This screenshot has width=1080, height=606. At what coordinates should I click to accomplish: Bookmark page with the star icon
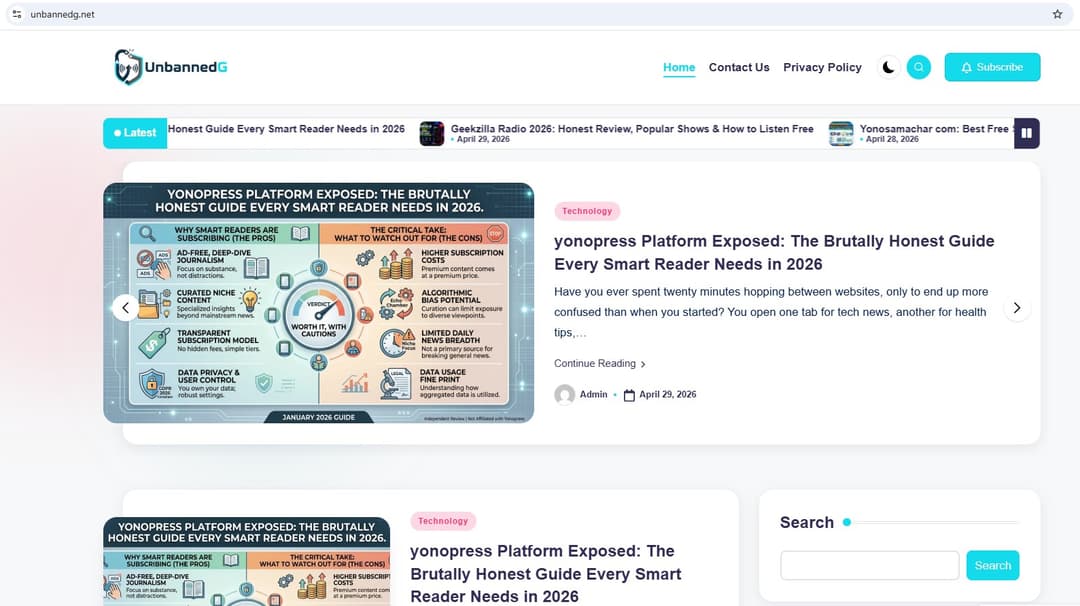pos(1057,14)
